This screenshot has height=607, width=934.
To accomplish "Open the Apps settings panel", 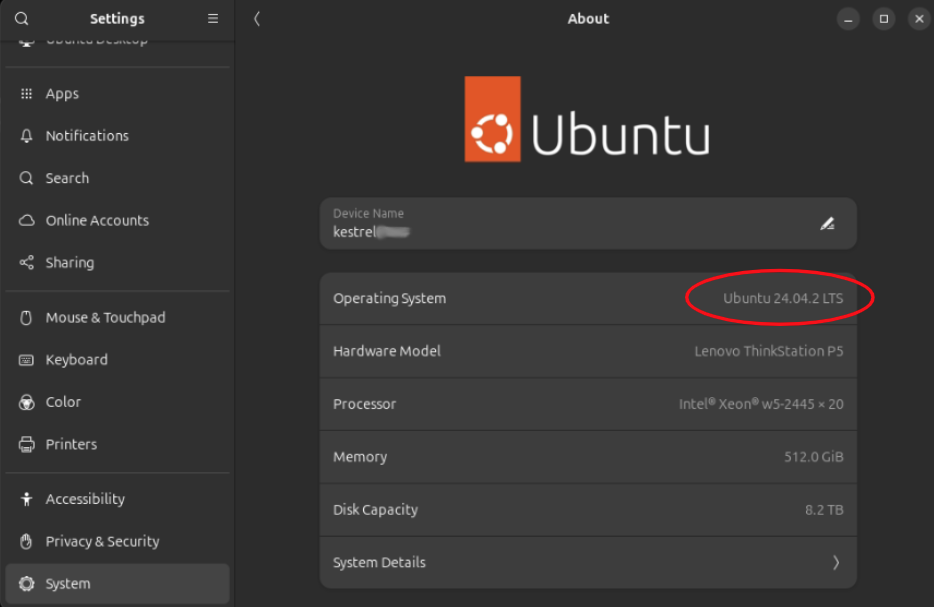I will pos(117,94).
